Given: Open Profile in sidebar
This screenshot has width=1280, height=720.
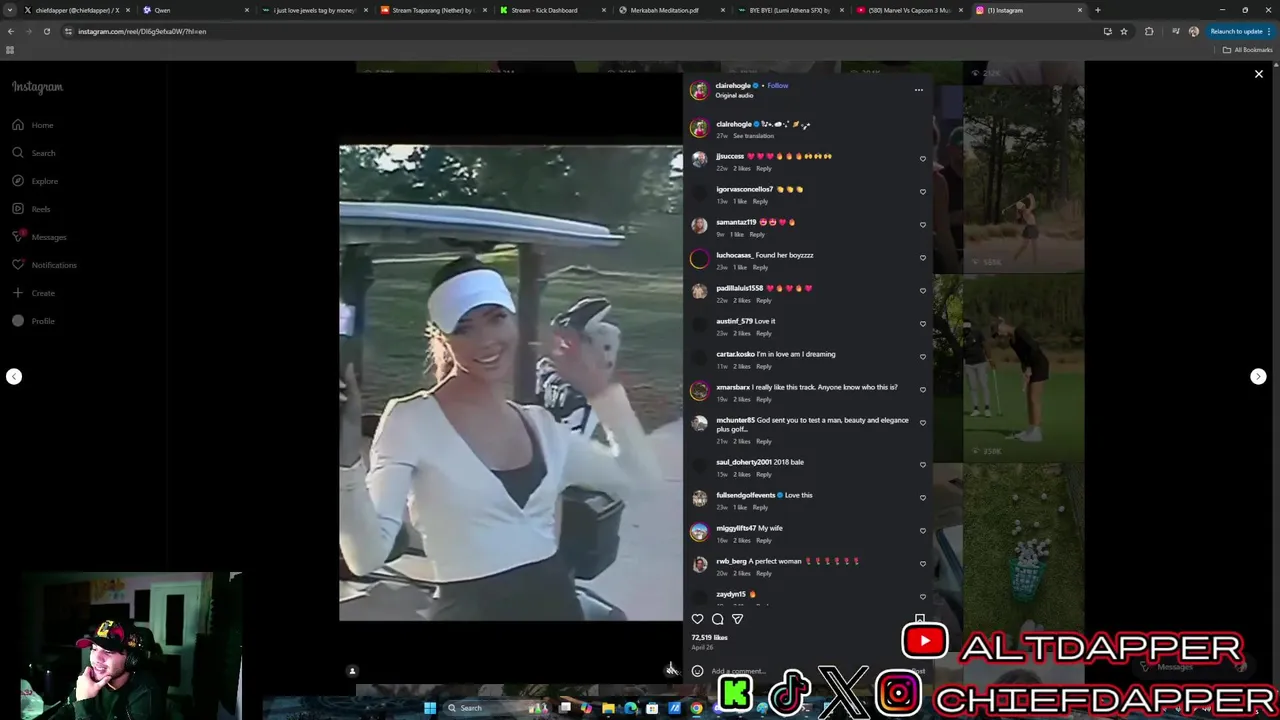Looking at the screenshot, I should tap(33, 321).
